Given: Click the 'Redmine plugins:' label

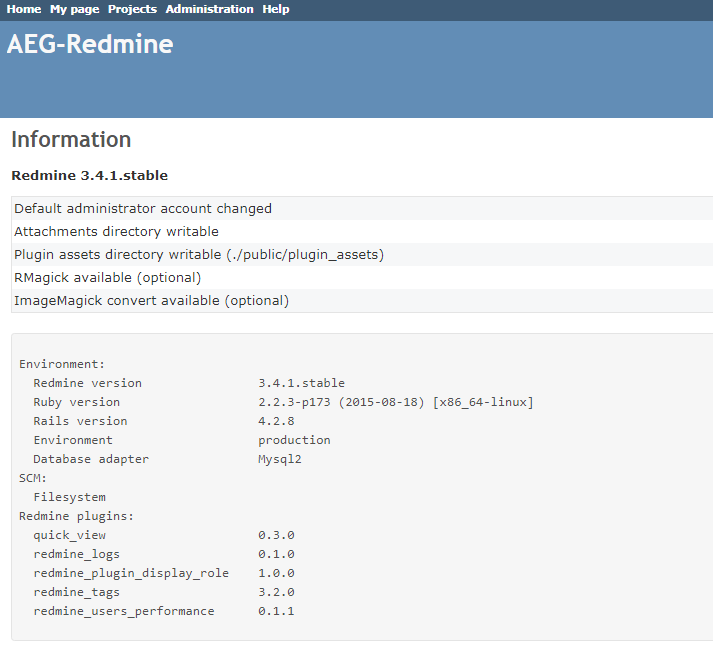Looking at the screenshot, I should (76, 517).
